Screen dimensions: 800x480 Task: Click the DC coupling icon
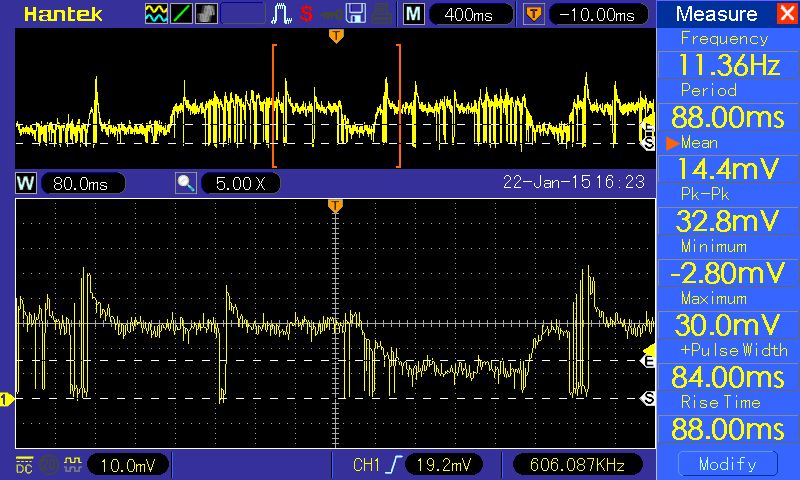[24, 465]
